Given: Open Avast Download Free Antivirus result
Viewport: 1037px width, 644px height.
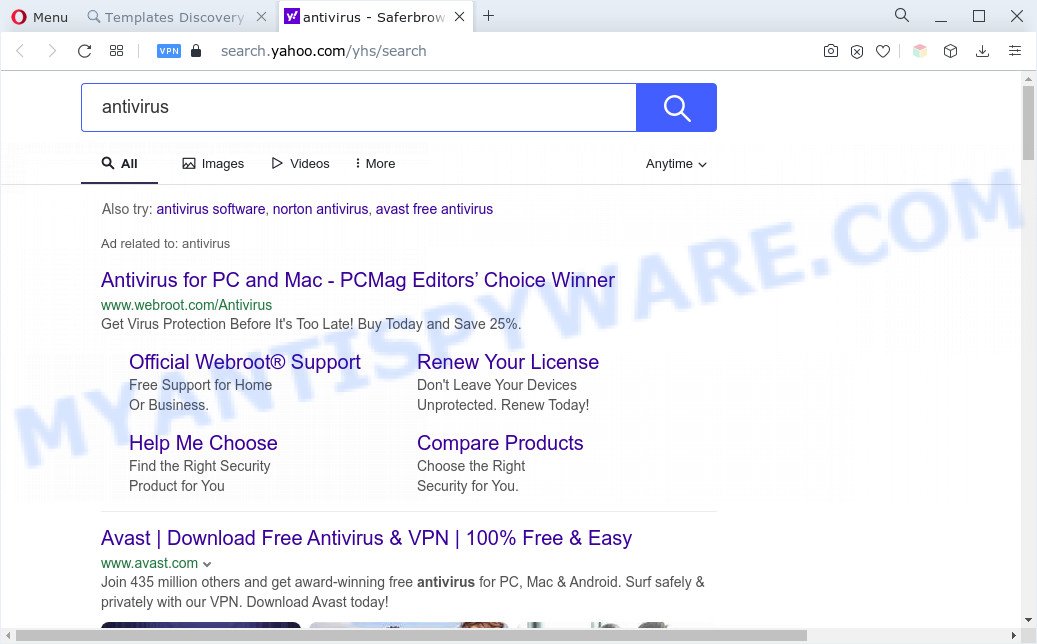Looking at the screenshot, I should (x=366, y=538).
